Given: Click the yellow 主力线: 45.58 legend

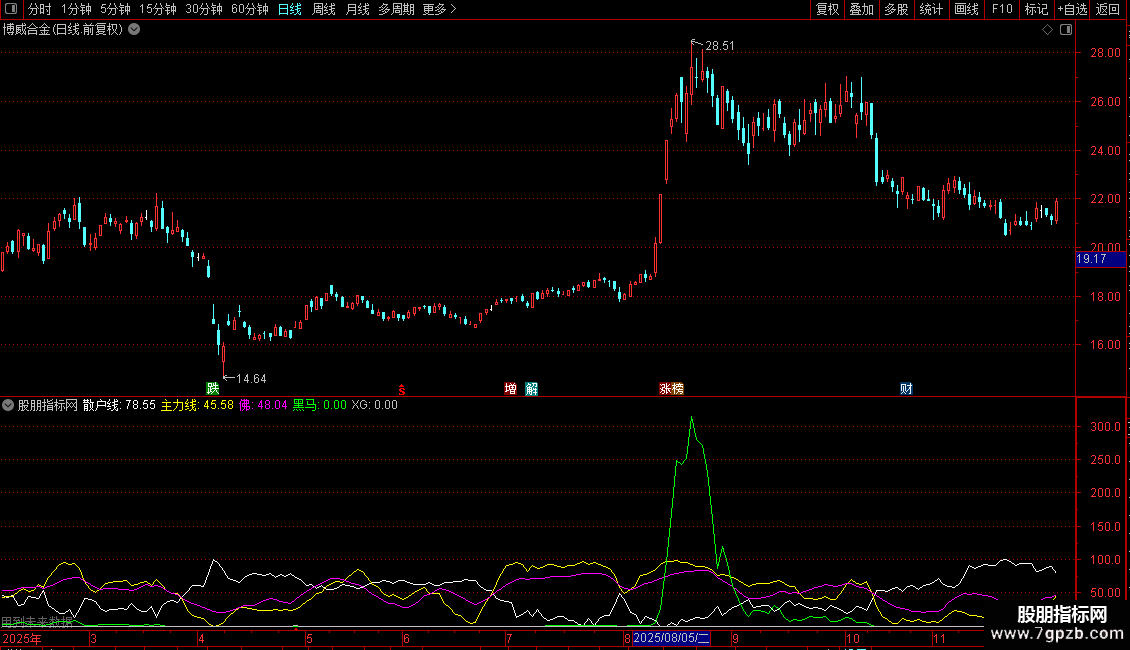Looking at the screenshot, I should [197, 405].
